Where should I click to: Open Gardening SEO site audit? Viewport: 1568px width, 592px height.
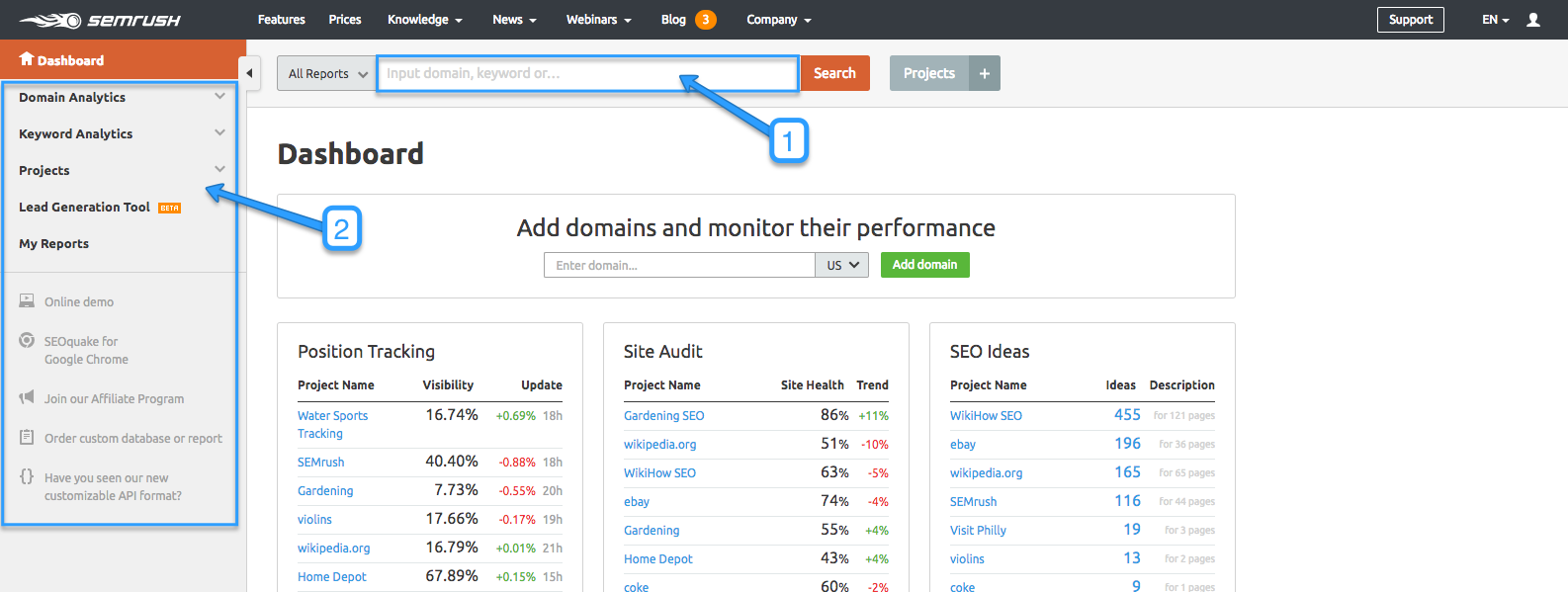coord(664,415)
